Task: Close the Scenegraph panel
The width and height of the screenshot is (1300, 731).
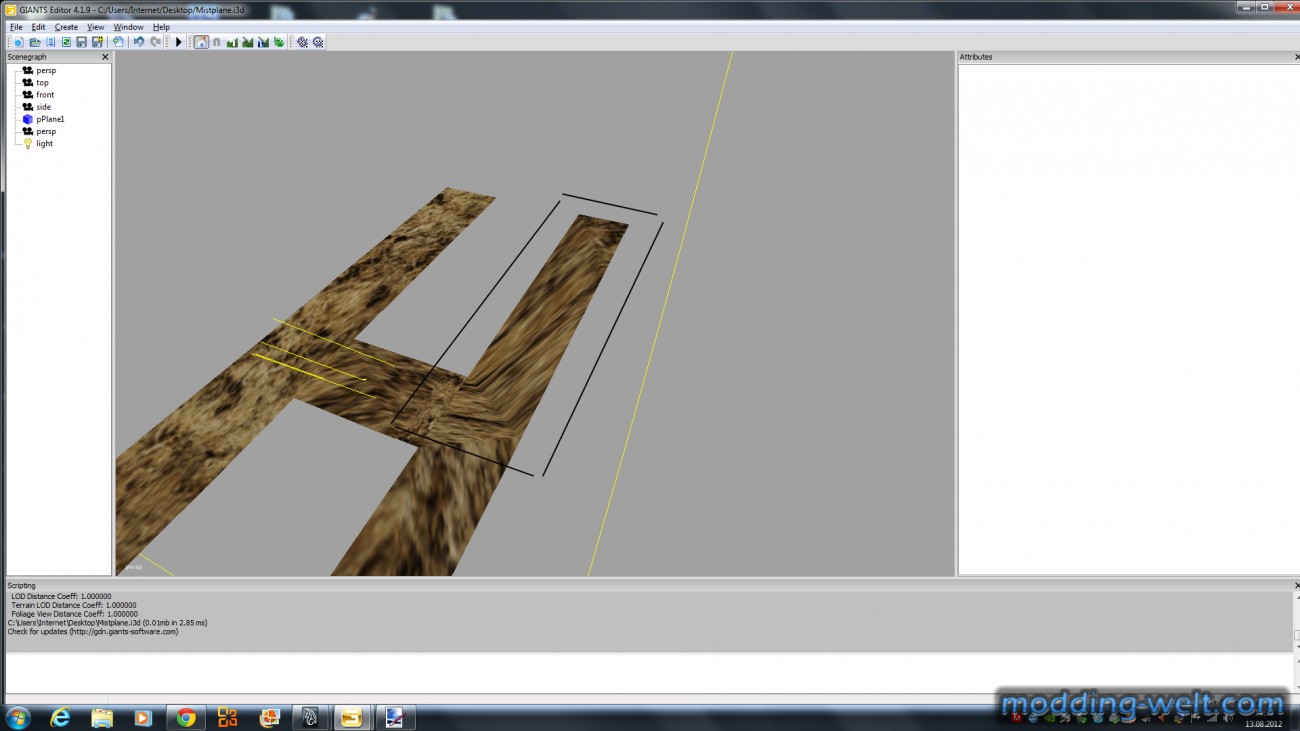Action: point(105,57)
